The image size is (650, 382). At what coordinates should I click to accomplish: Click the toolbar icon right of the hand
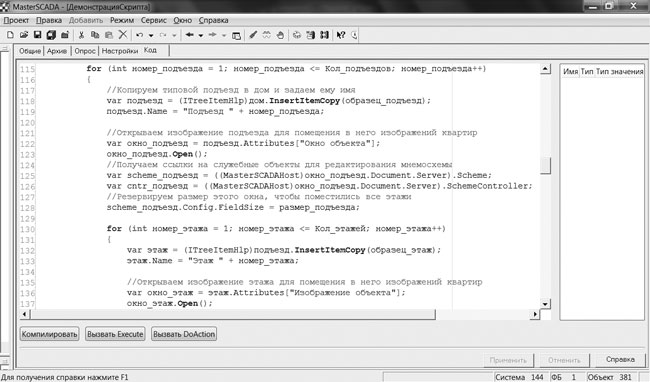297,35
